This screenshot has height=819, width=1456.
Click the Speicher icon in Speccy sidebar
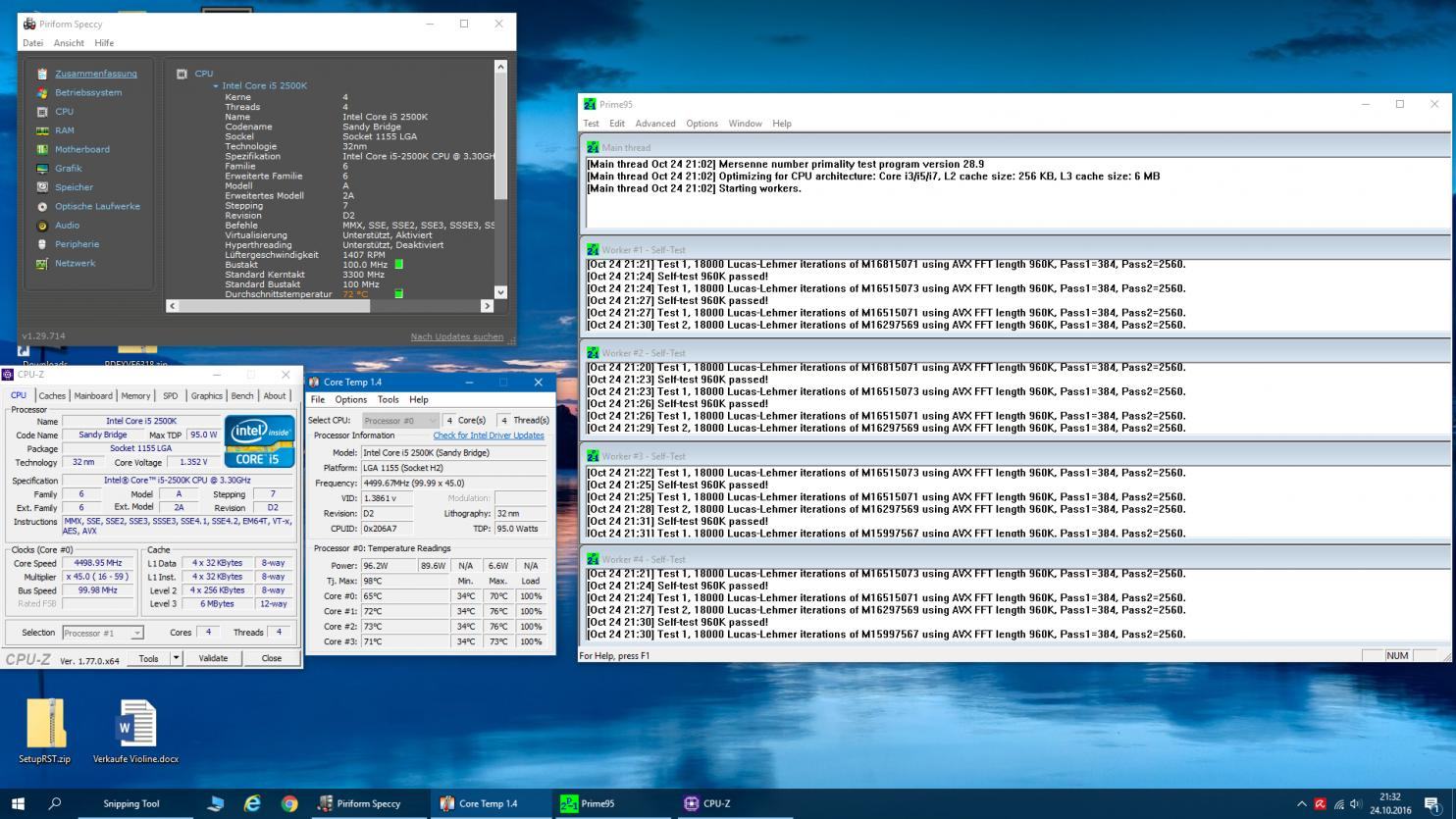[42, 187]
